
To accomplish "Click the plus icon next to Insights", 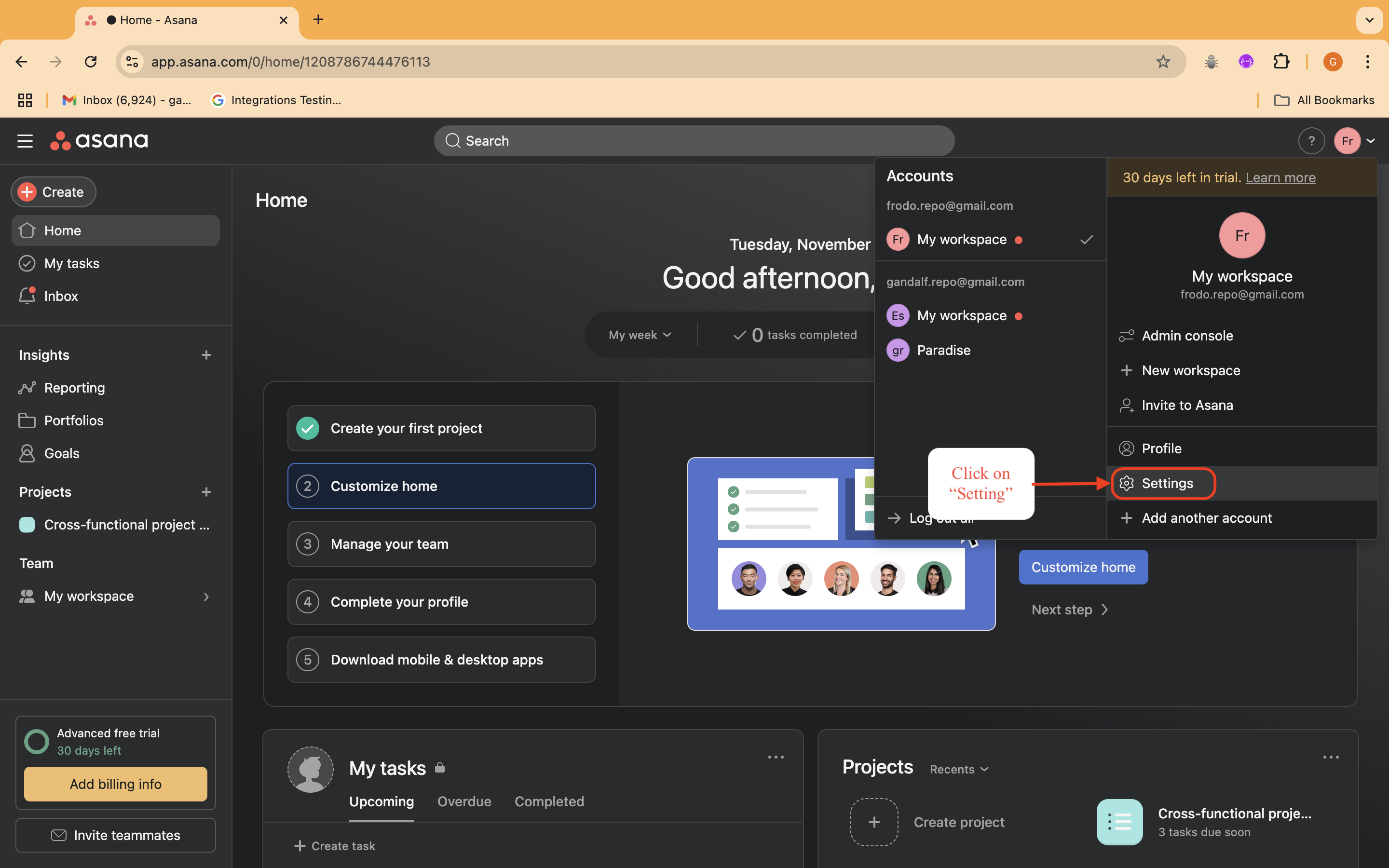I will click(x=206, y=355).
